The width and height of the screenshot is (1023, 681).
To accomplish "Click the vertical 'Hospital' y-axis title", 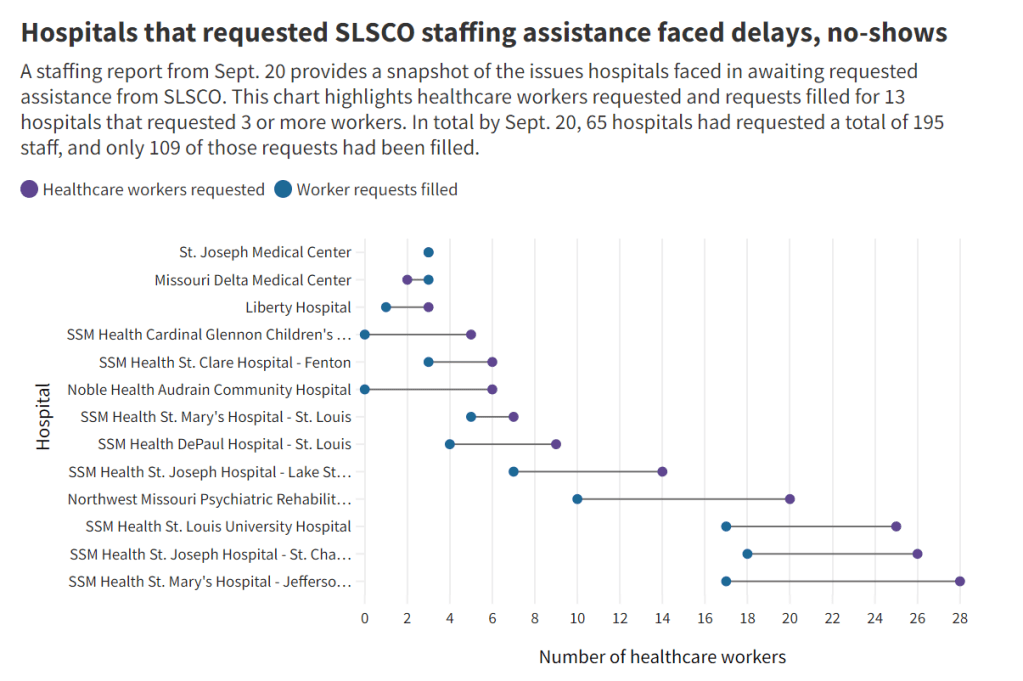I will click(43, 416).
